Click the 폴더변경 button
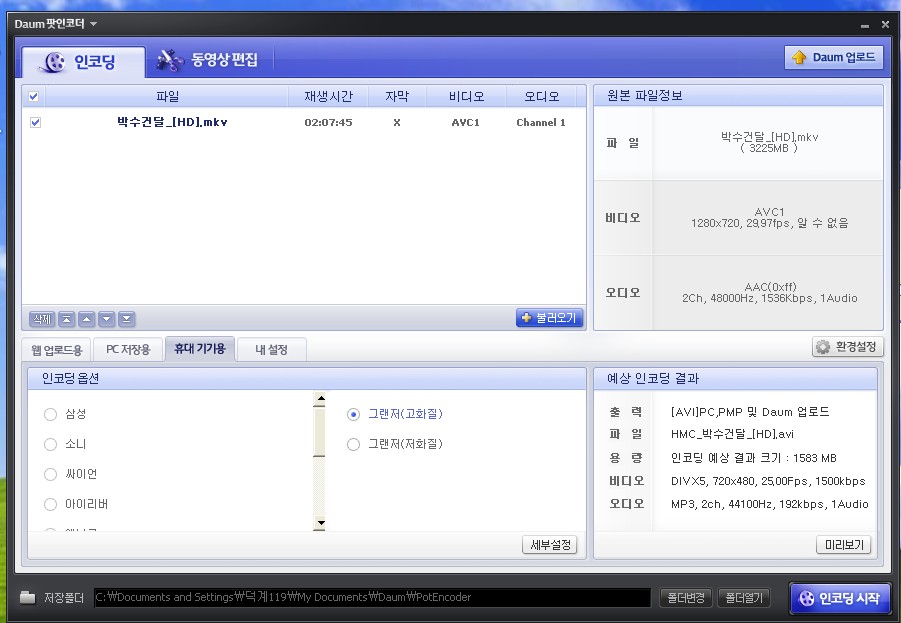Screen dimensions: 901x623 686,598
